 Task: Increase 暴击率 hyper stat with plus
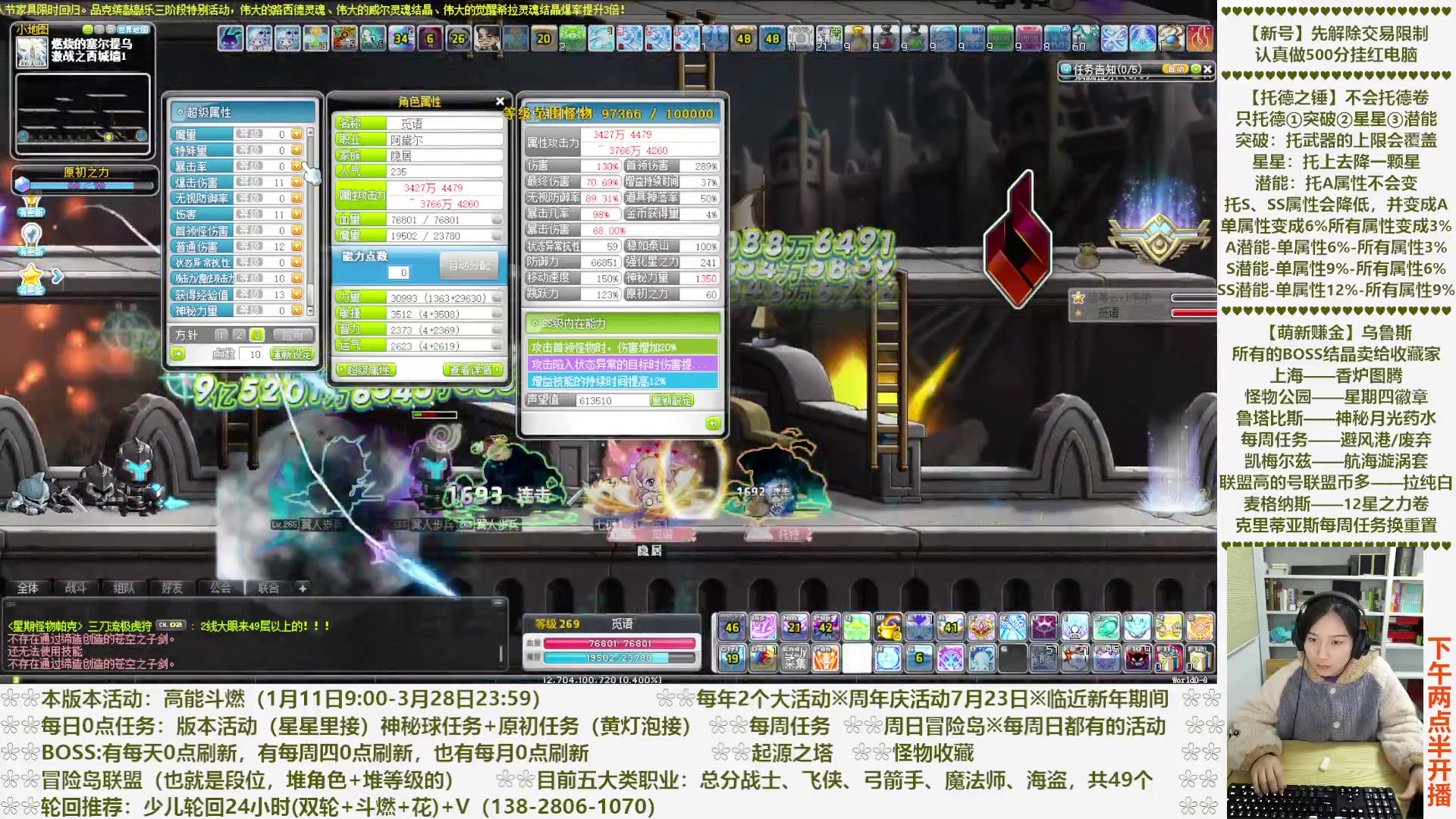tap(297, 166)
